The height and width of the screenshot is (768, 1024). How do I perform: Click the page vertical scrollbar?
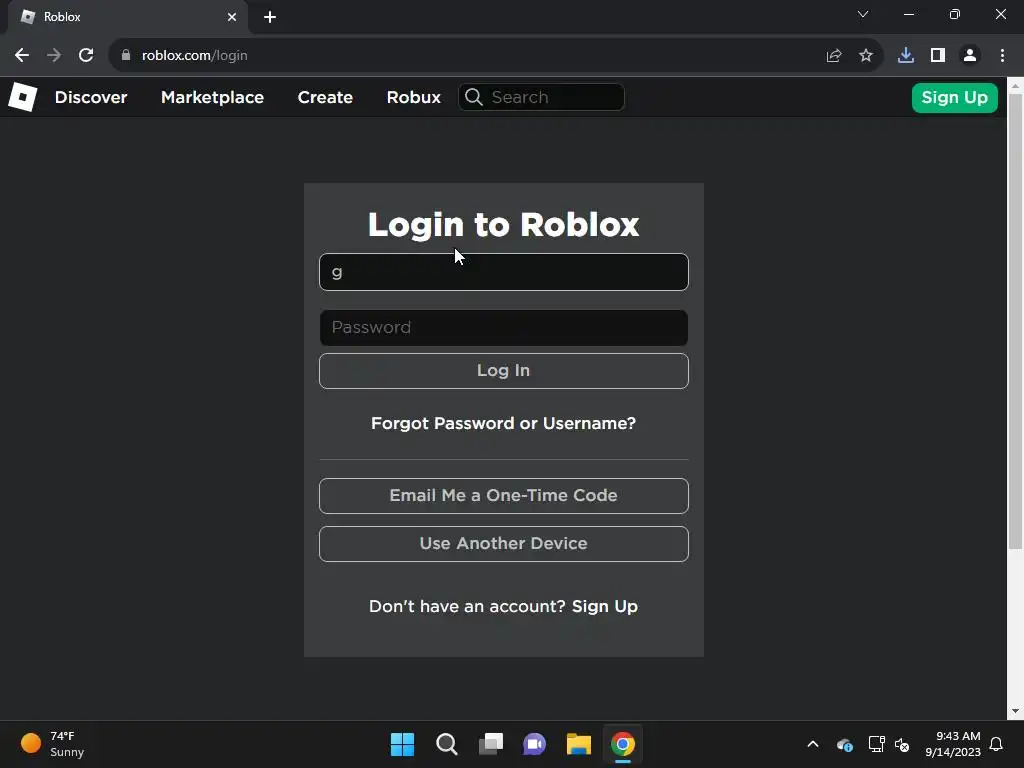[1015, 321]
